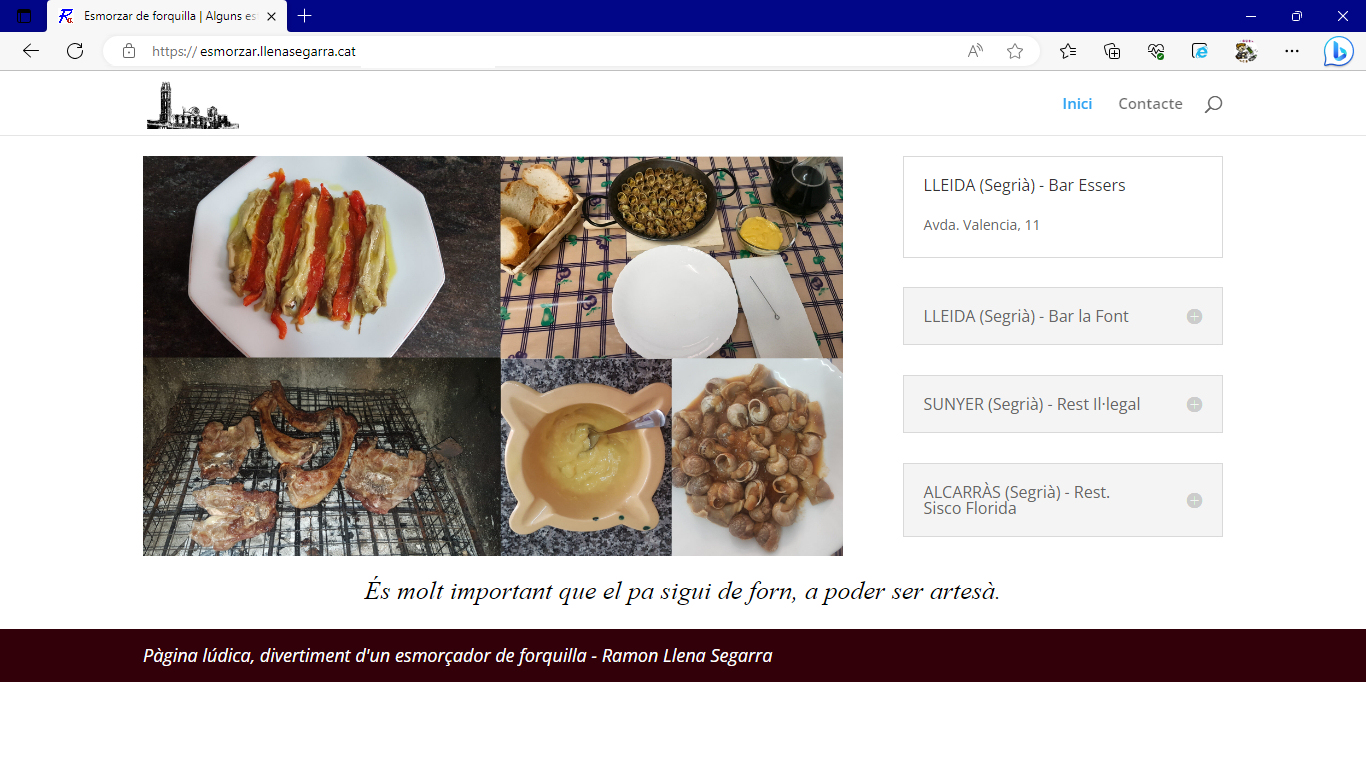The height and width of the screenshot is (766, 1366).
Task: View site information lock icon
Action: pos(129,51)
